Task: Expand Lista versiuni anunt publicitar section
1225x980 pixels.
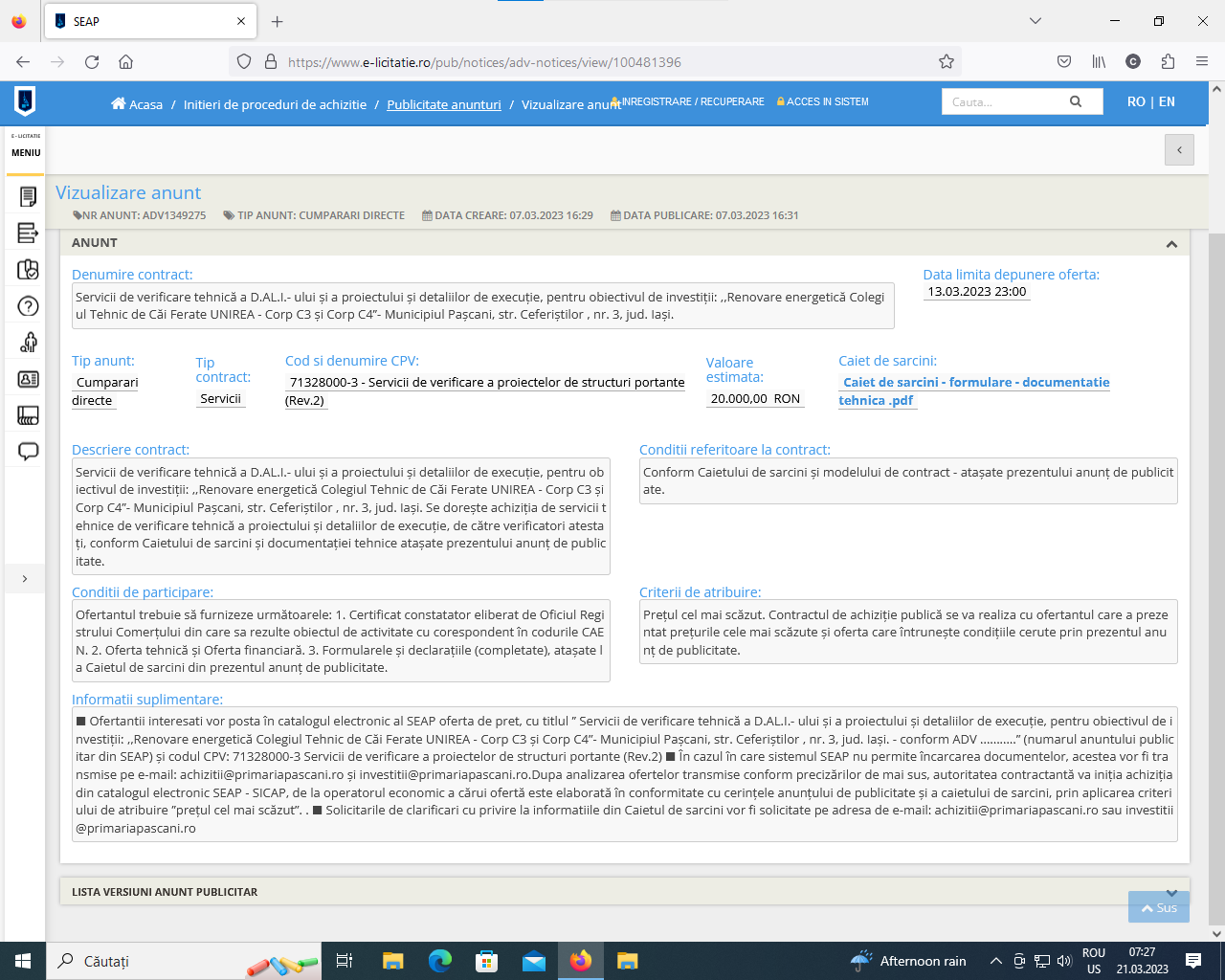Action: coord(1171,891)
